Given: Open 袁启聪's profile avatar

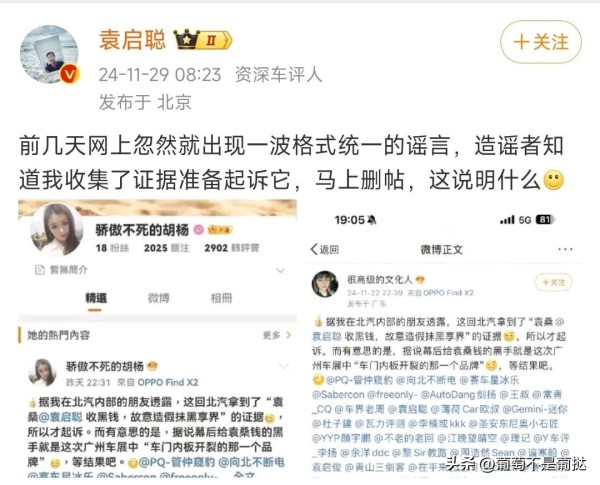Looking at the screenshot, I should click(49, 54).
